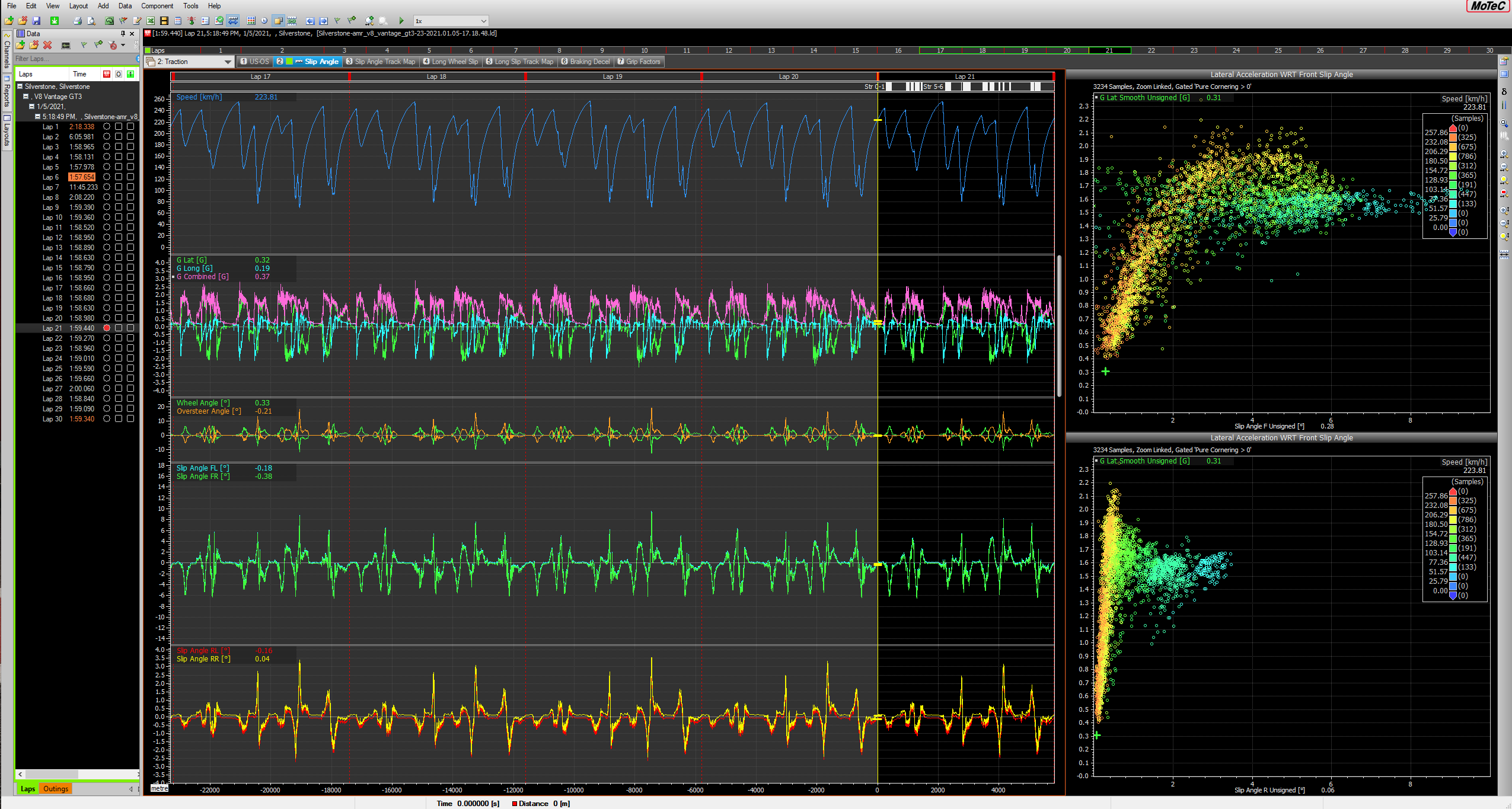The width and height of the screenshot is (1512, 809).
Task: Pin the Data panel
Action: tap(123, 34)
